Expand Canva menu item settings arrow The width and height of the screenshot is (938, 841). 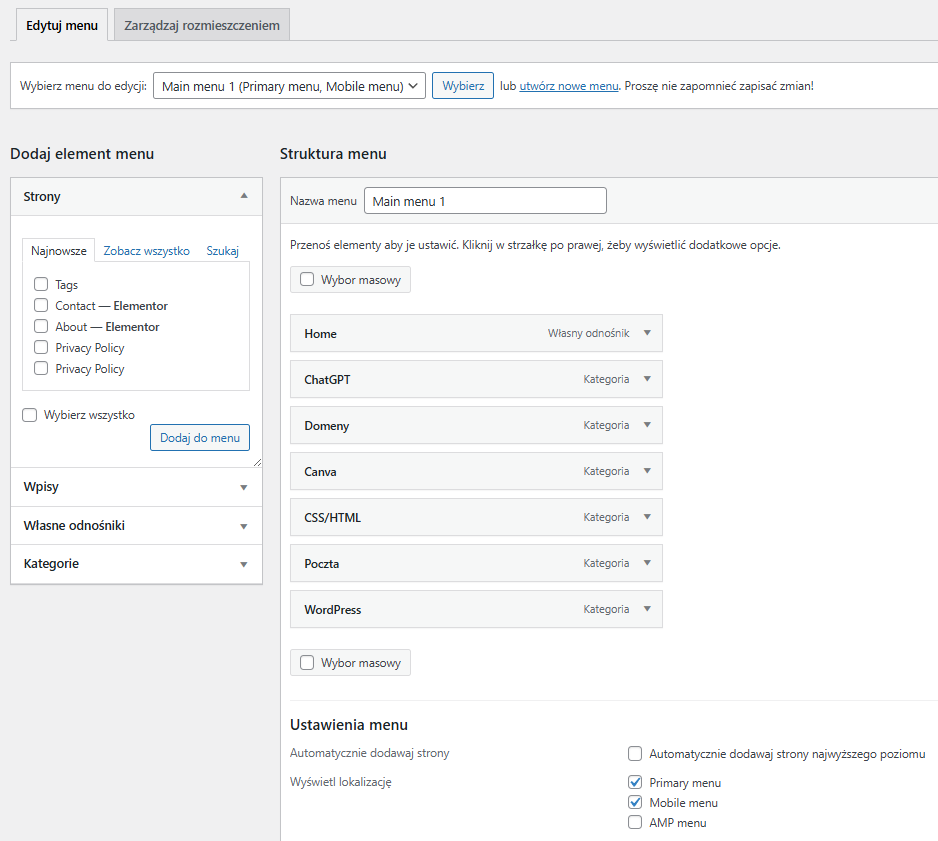pyautogui.click(x=647, y=471)
